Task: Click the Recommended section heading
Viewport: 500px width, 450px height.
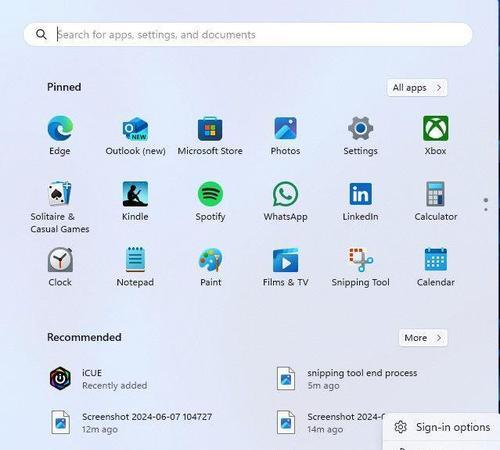Action: (84, 337)
